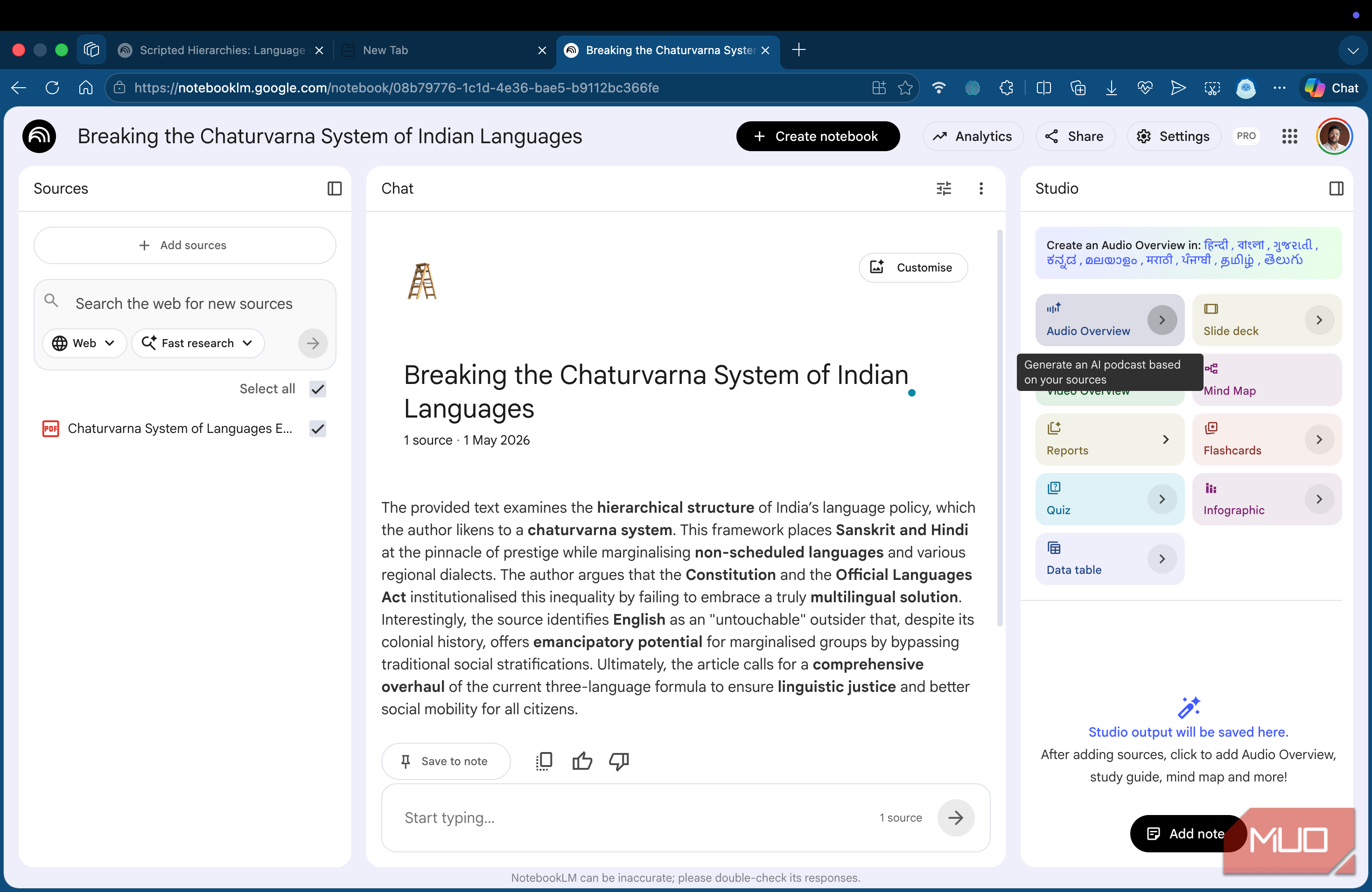
Task: Expand Data table options chevron
Action: (1162, 559)
